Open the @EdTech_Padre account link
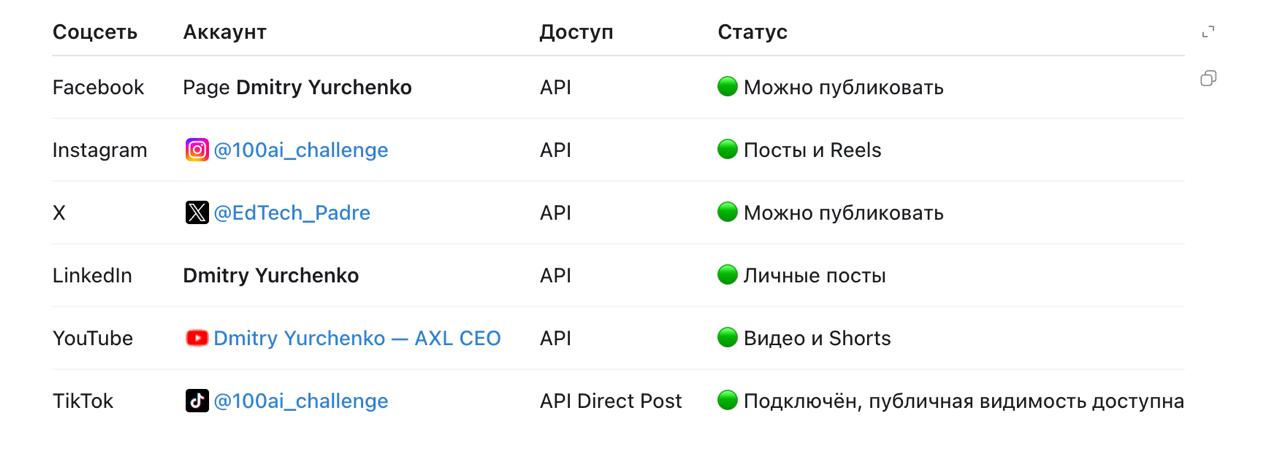The height and width of the screenshot is (454, 1280). click(292, 213)
